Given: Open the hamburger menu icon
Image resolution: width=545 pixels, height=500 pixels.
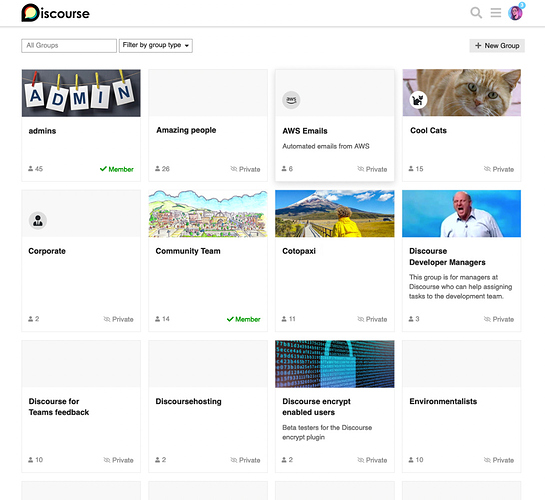Looking at the screenshot, I should click(496, 13).
